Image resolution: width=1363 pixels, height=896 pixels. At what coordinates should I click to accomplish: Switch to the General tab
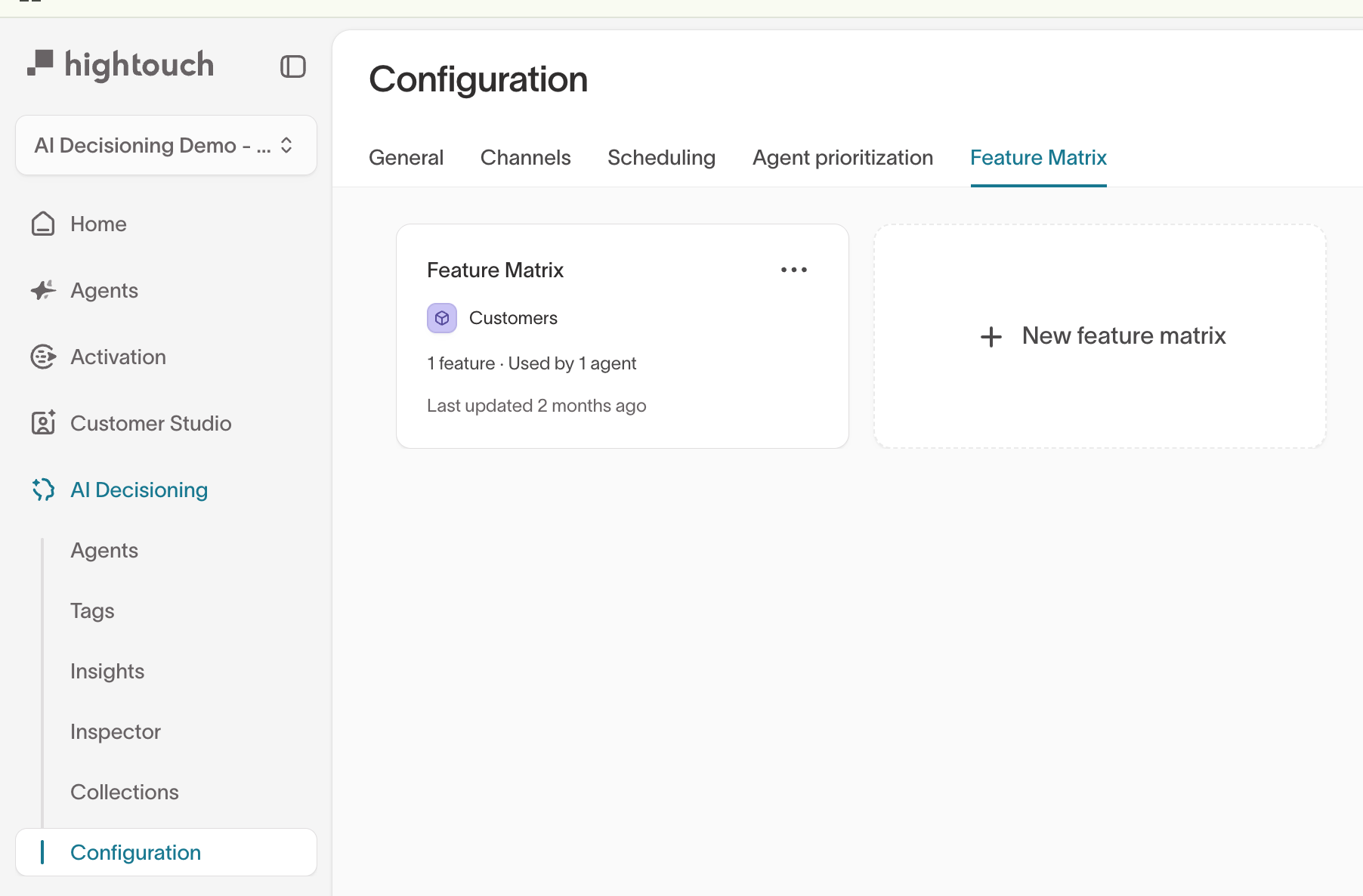click(406, 157)
